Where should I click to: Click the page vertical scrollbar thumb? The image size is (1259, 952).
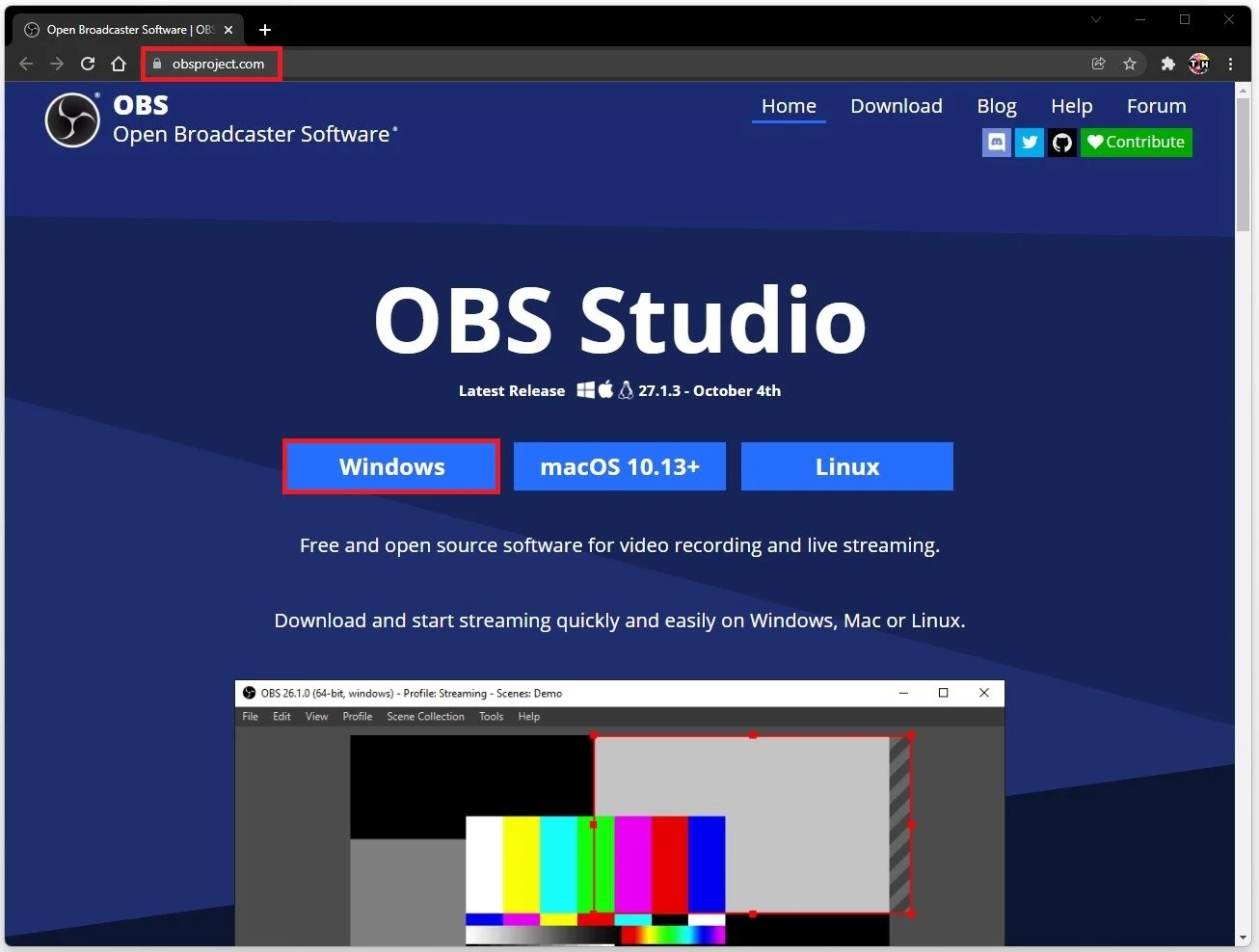(1244, 164)
